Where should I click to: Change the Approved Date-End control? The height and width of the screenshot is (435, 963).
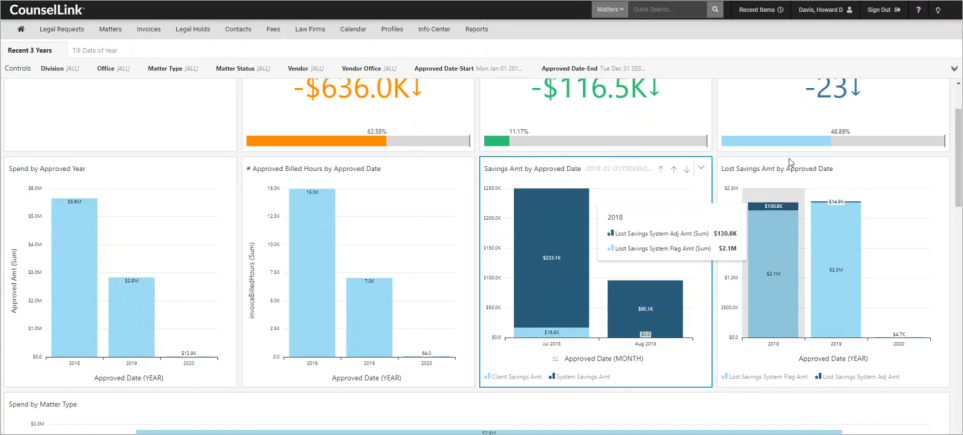coord(593,69)
